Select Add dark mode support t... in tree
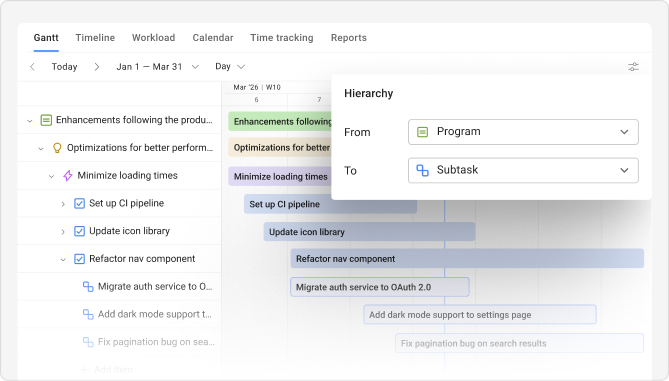669x381 pixels. point(154,314)
